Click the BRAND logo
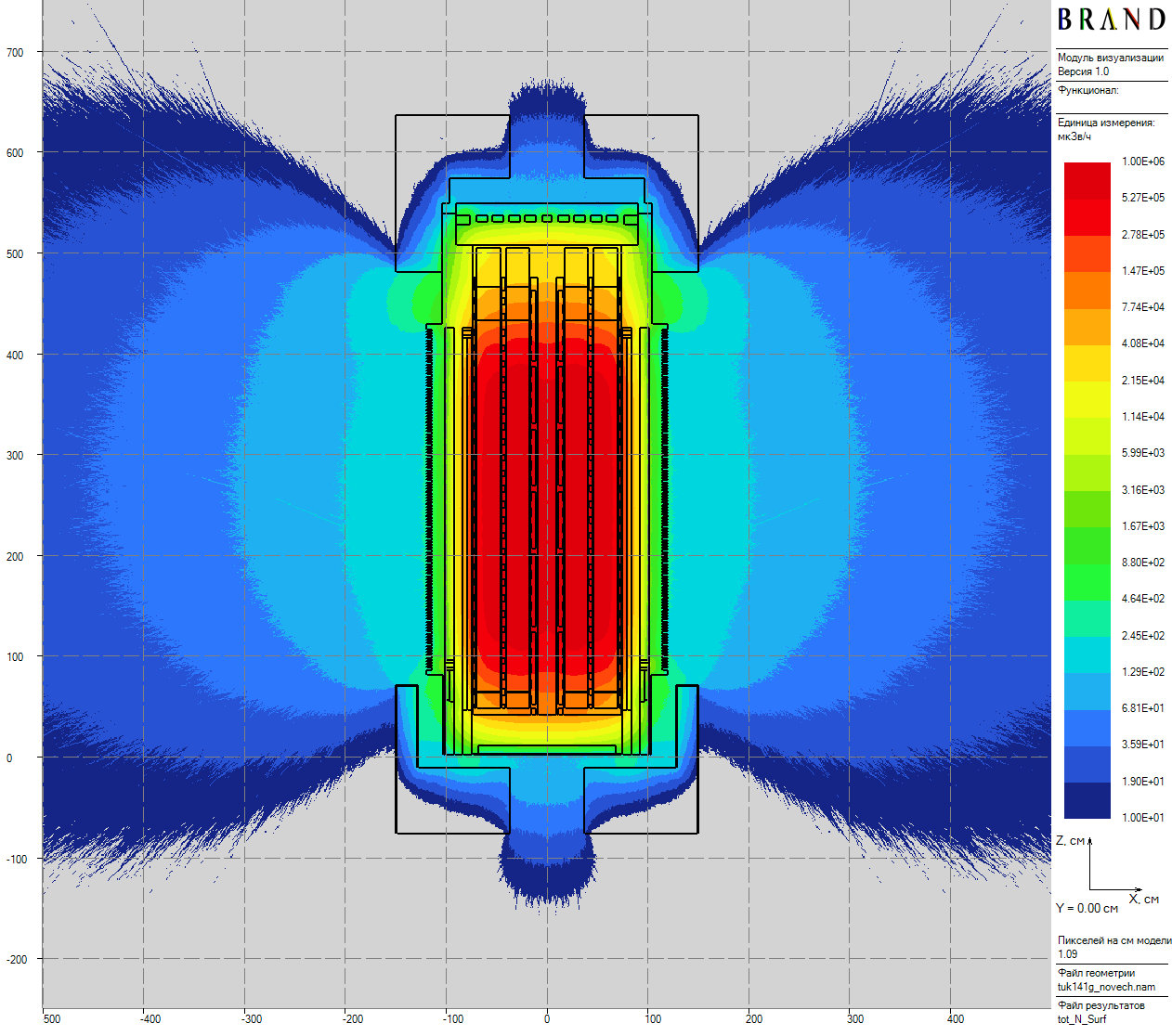This screenshot has width=1172, height=1036. [x=1111, y=20]
